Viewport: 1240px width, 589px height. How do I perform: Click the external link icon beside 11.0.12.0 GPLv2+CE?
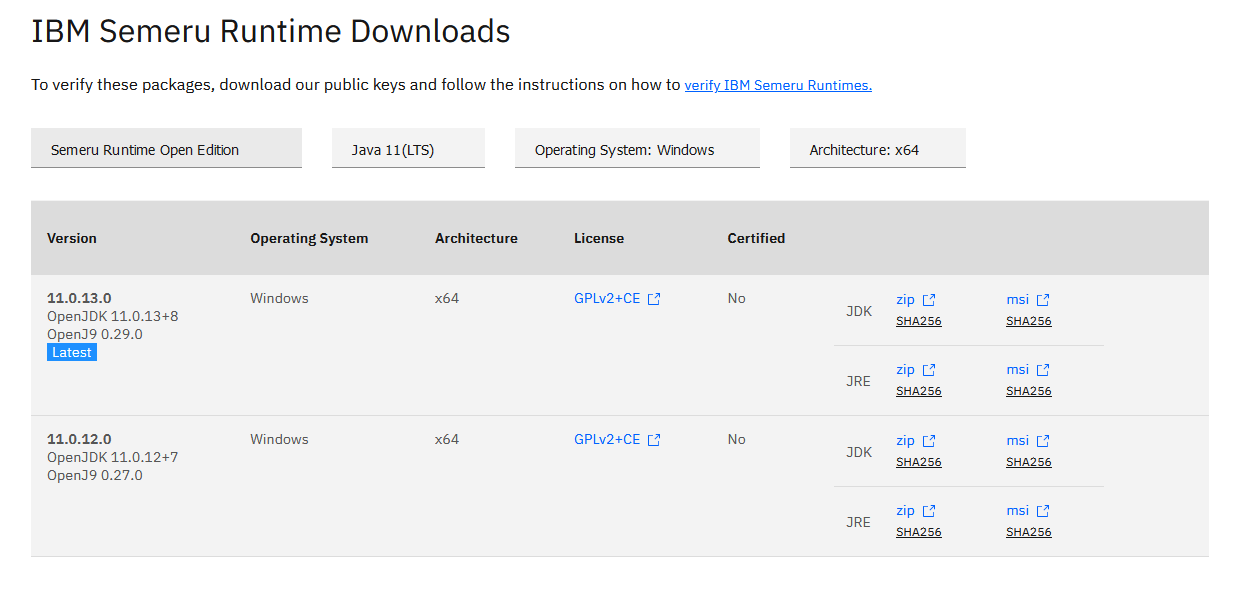[655, 438]
